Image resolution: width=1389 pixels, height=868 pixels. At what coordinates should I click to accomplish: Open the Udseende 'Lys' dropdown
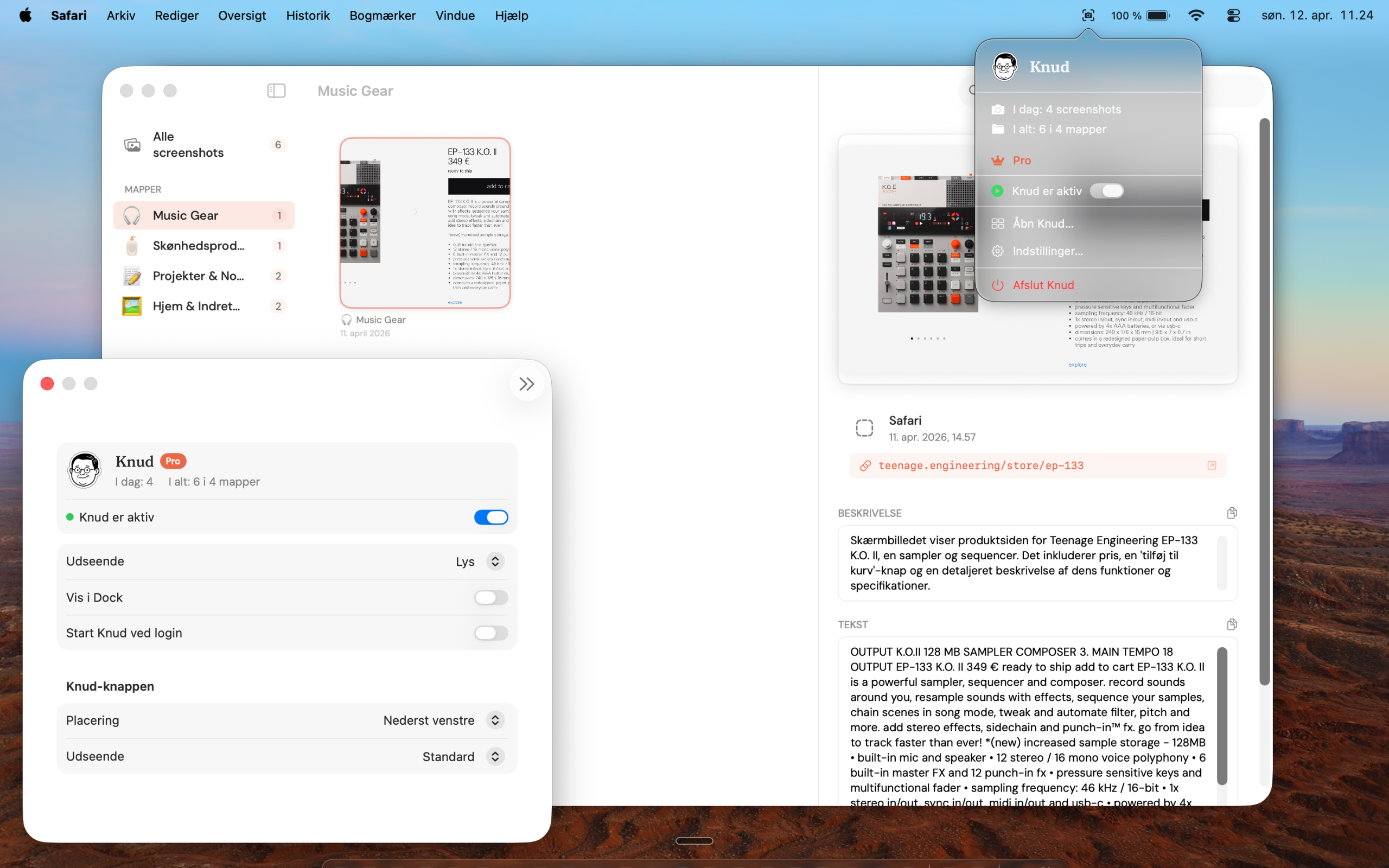495,561
